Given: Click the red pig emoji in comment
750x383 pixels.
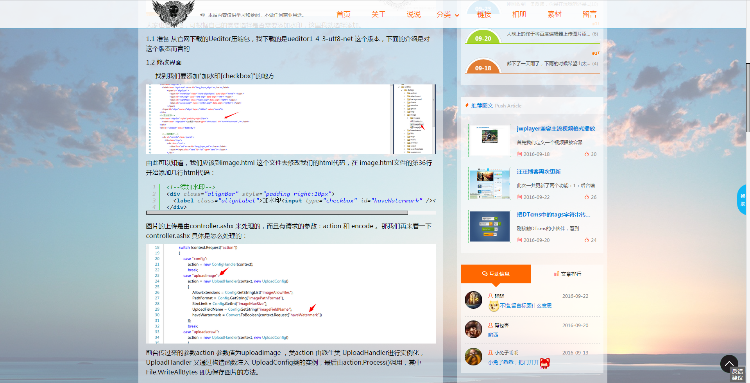Looking at the screenshot, I should click(544, 363).
